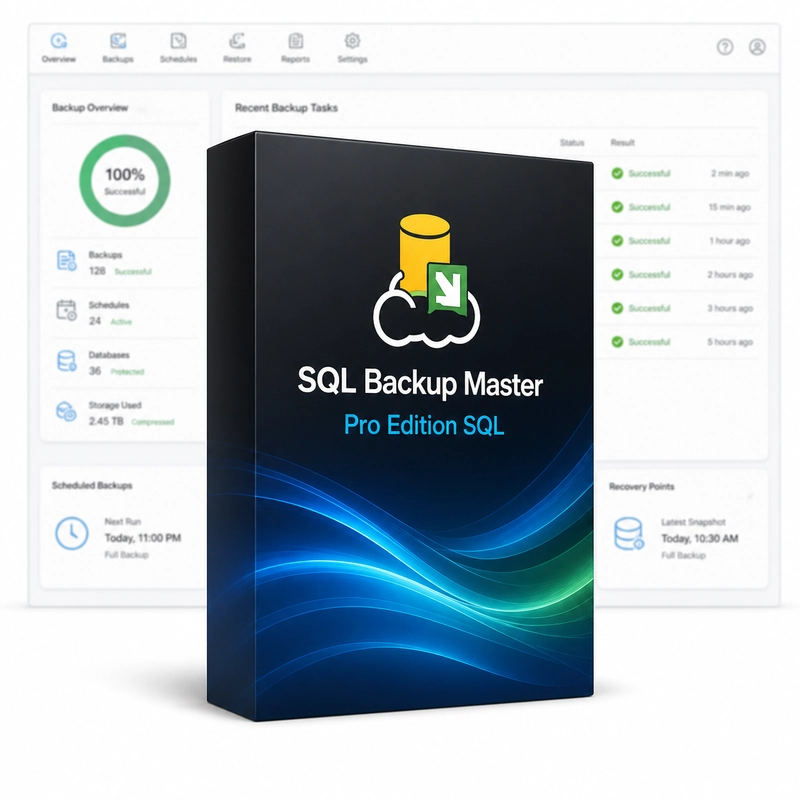This screenshot has width=800, height=800.
Task: Open the Overview tab icon
Action: [59, 40]
